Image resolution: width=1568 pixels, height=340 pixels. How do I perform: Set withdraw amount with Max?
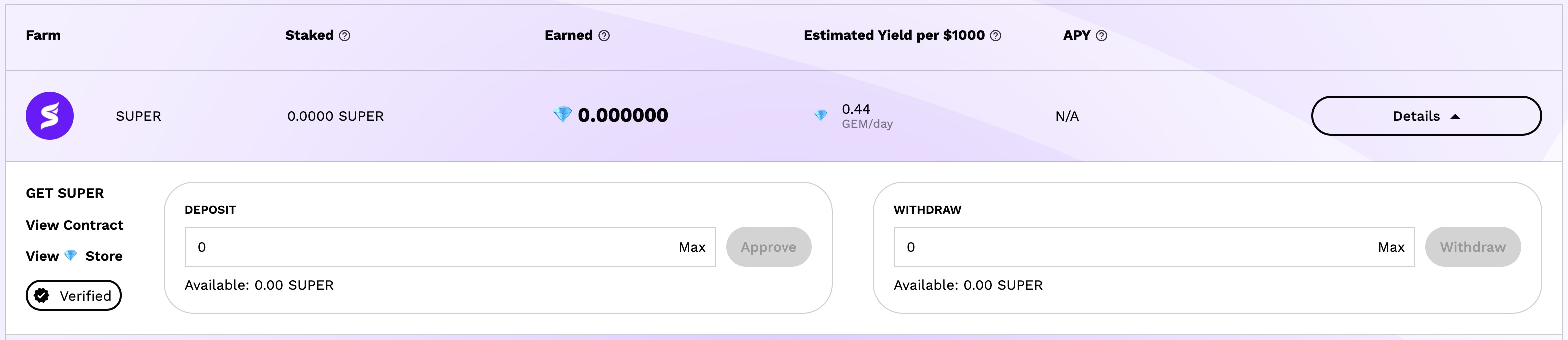click(1390, 247)
